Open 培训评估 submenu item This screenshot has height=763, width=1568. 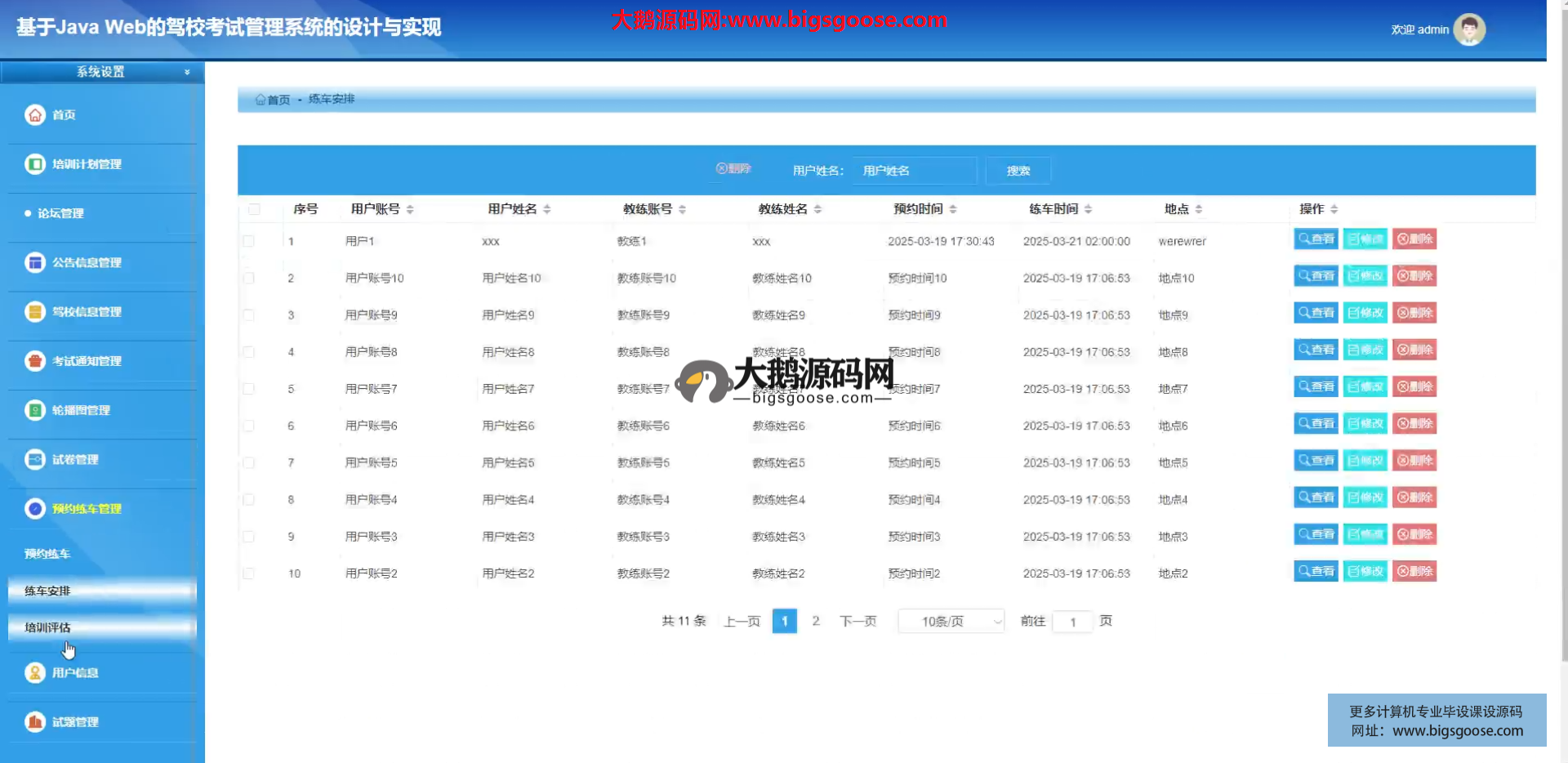tap(47, 627)
